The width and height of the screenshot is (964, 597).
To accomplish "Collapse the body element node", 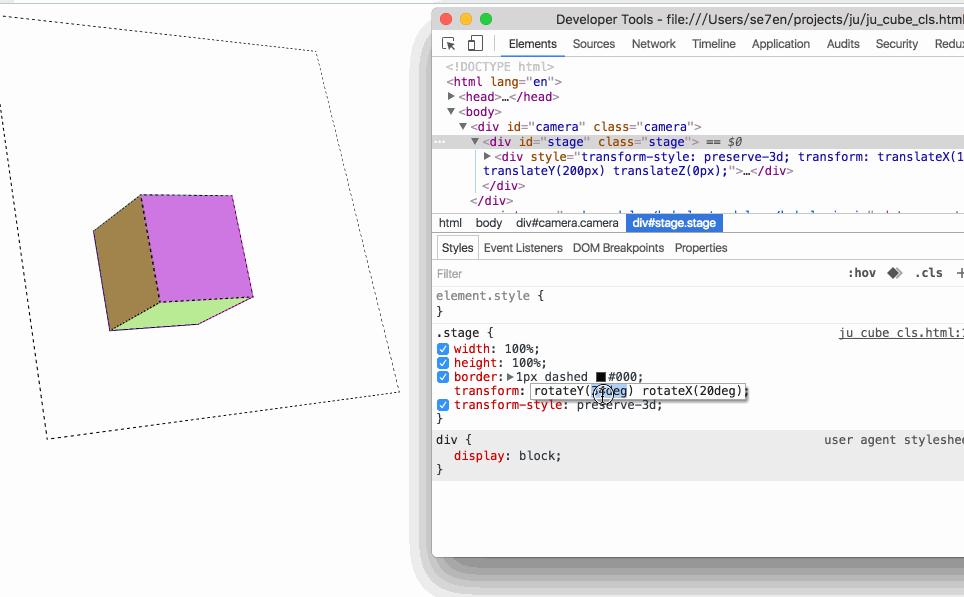I will coord(449,111).
